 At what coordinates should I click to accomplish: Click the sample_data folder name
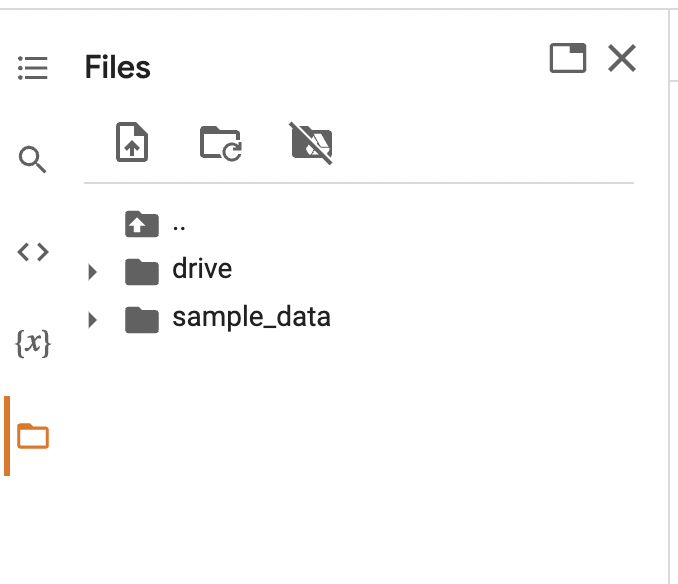pyautogui.click(x=251, y=318)
